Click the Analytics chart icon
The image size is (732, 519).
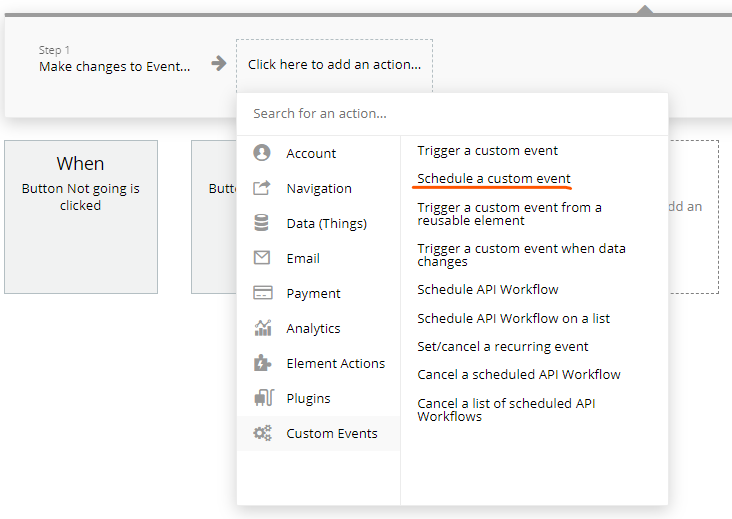click(x=262, y=328)
